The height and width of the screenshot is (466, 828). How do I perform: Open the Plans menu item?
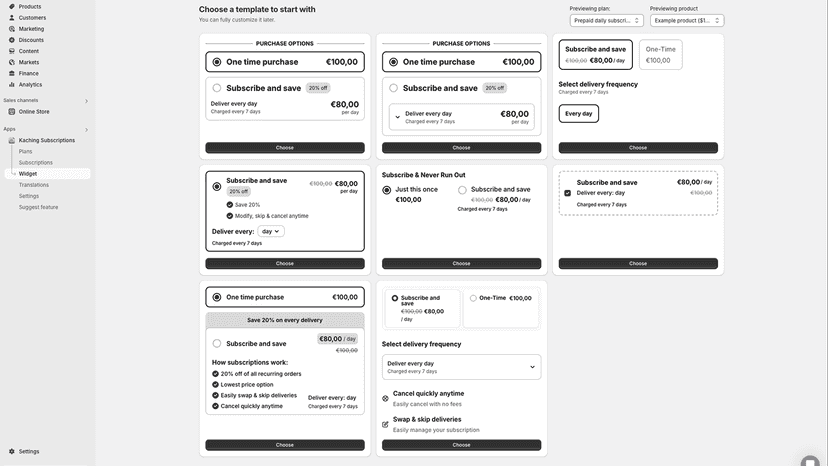click(x=25, y=151)
